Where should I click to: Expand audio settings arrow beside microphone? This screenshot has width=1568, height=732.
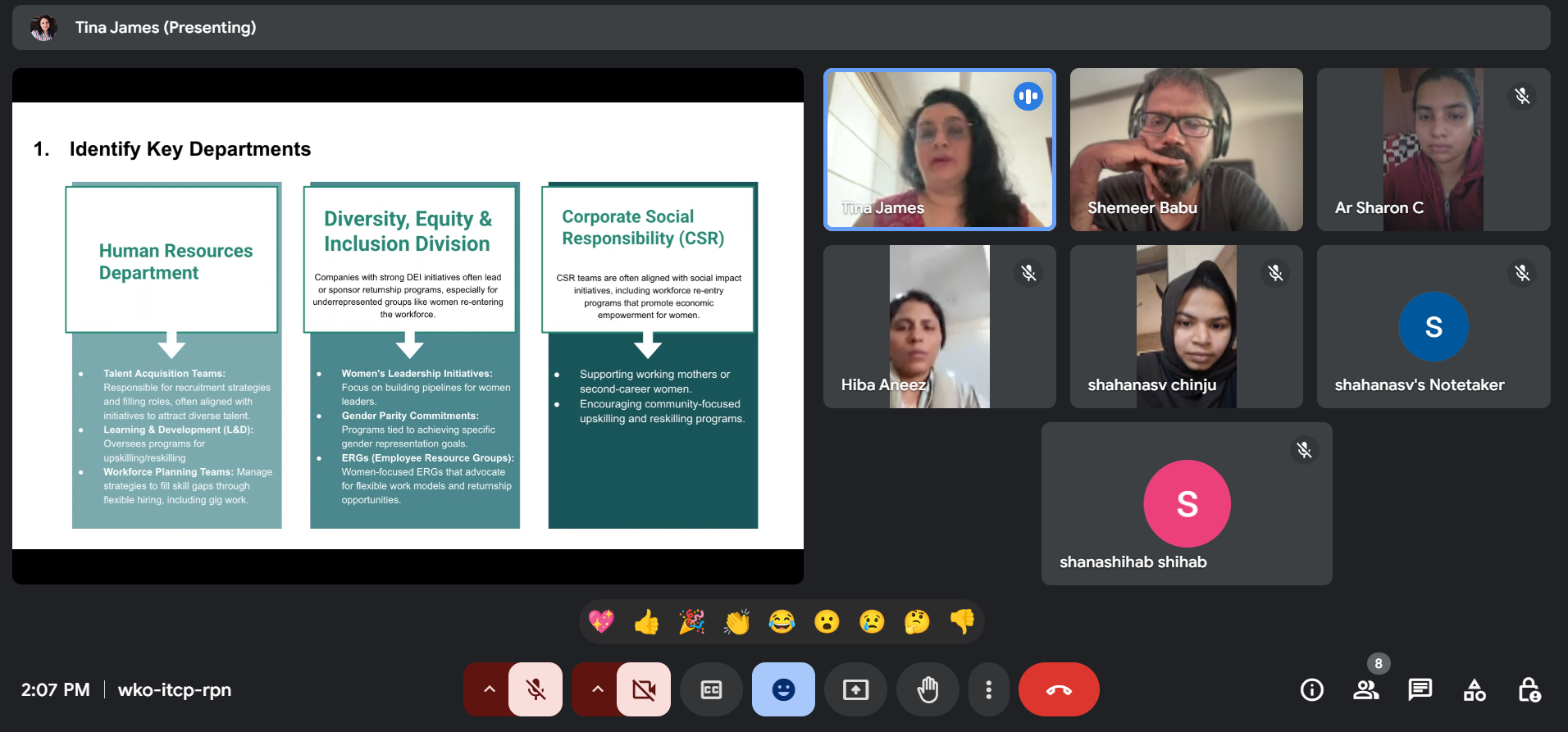(489, 690)
